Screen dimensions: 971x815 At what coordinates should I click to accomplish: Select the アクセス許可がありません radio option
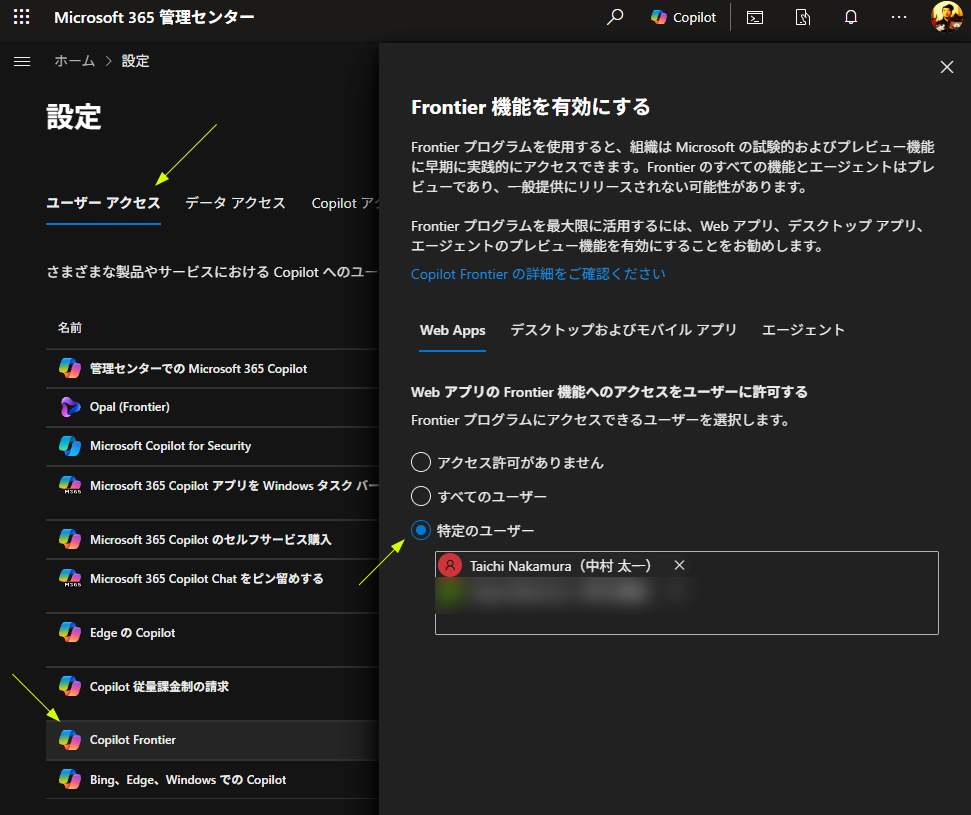tap(421, 463)
